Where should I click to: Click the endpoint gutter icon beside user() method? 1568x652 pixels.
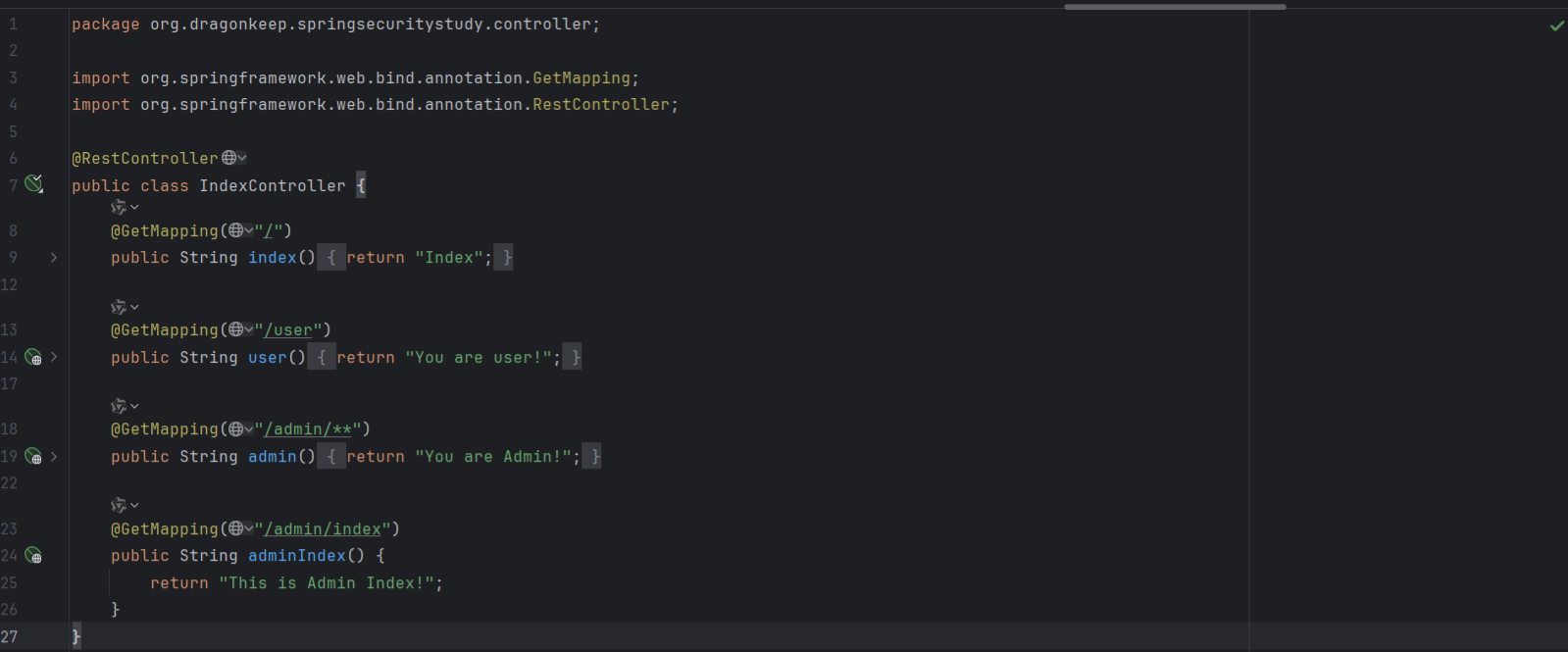33,358
